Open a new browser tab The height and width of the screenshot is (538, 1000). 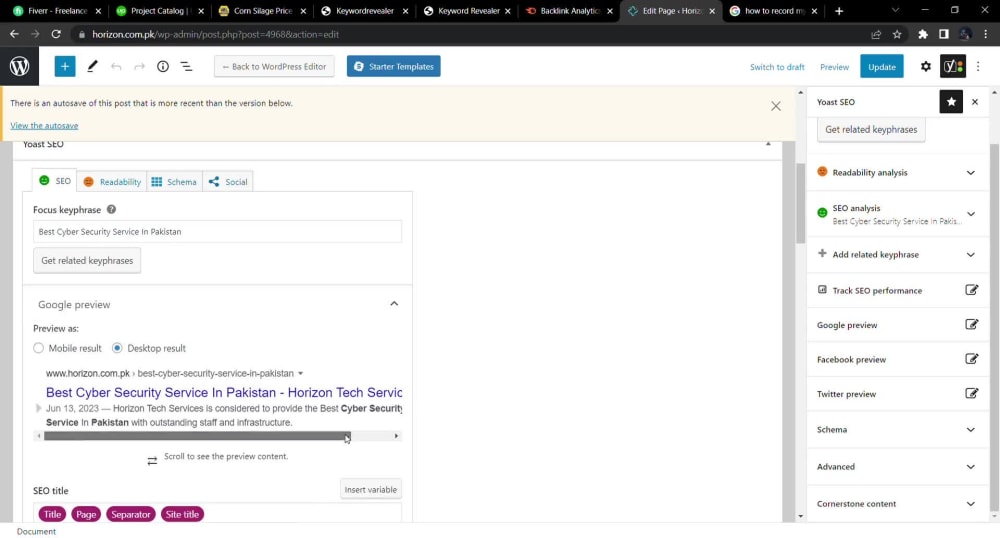click(x=839, y=11)
